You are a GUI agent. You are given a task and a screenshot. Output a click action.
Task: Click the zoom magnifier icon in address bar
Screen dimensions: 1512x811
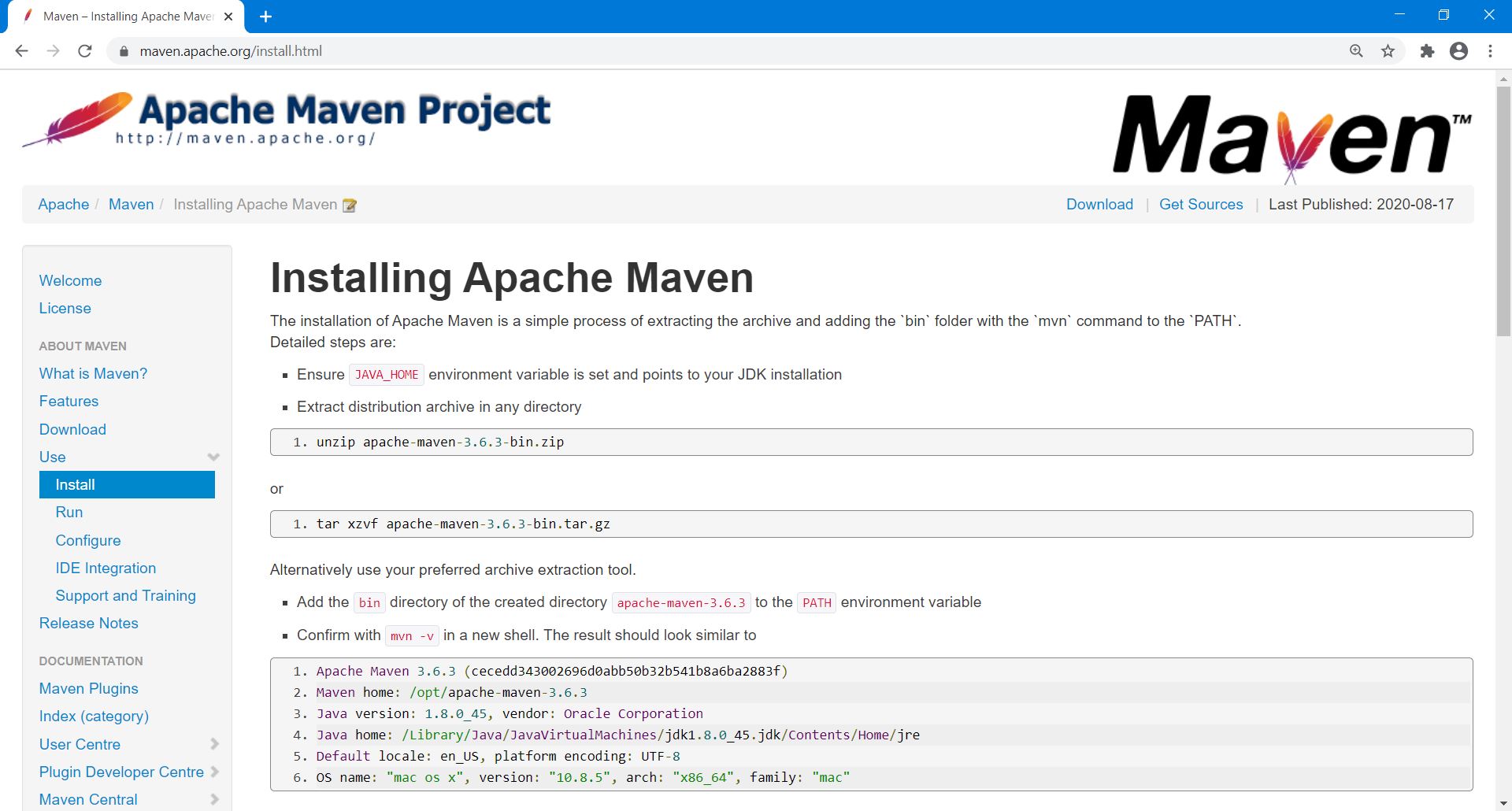[1356, 51]
